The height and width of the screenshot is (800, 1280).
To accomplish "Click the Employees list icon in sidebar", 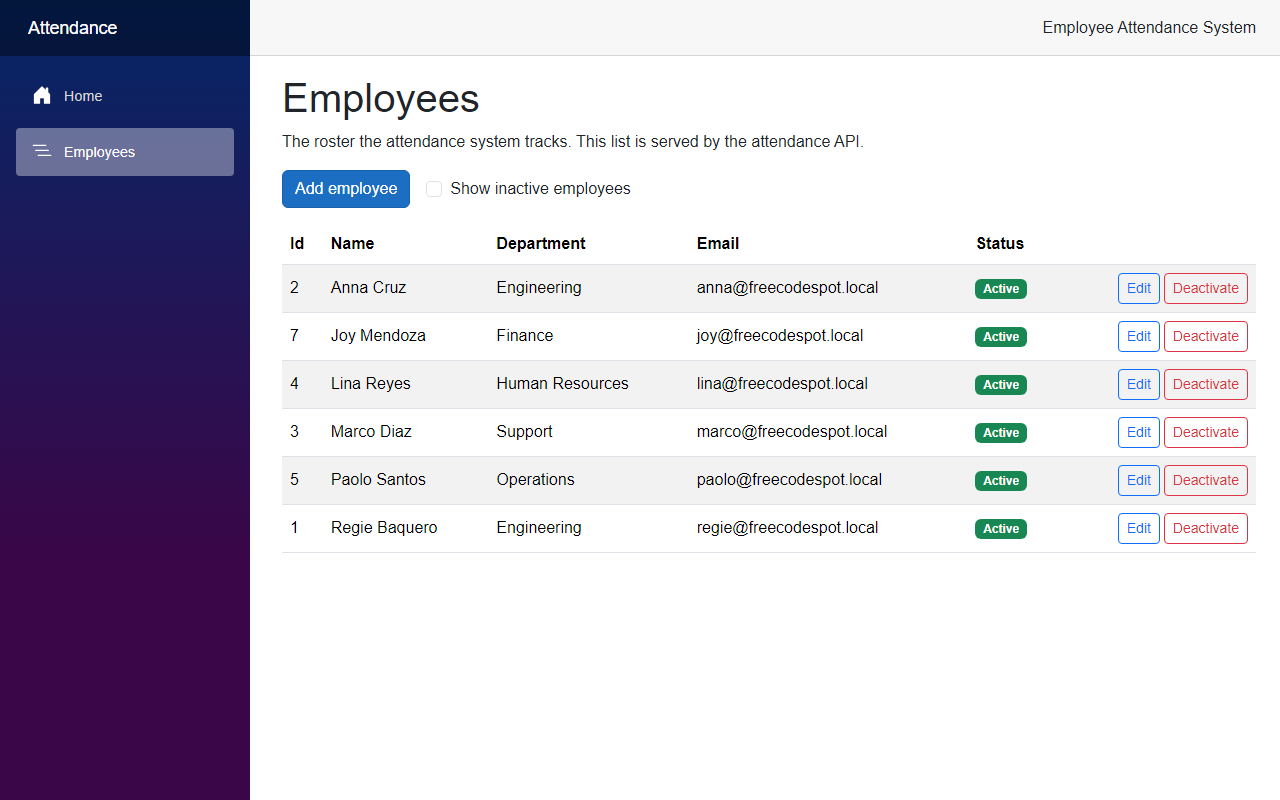I will (42, 152).
